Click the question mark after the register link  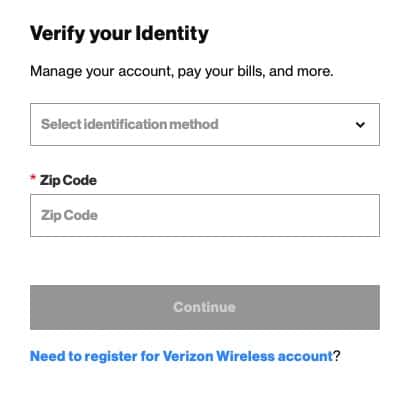(337, 356)
